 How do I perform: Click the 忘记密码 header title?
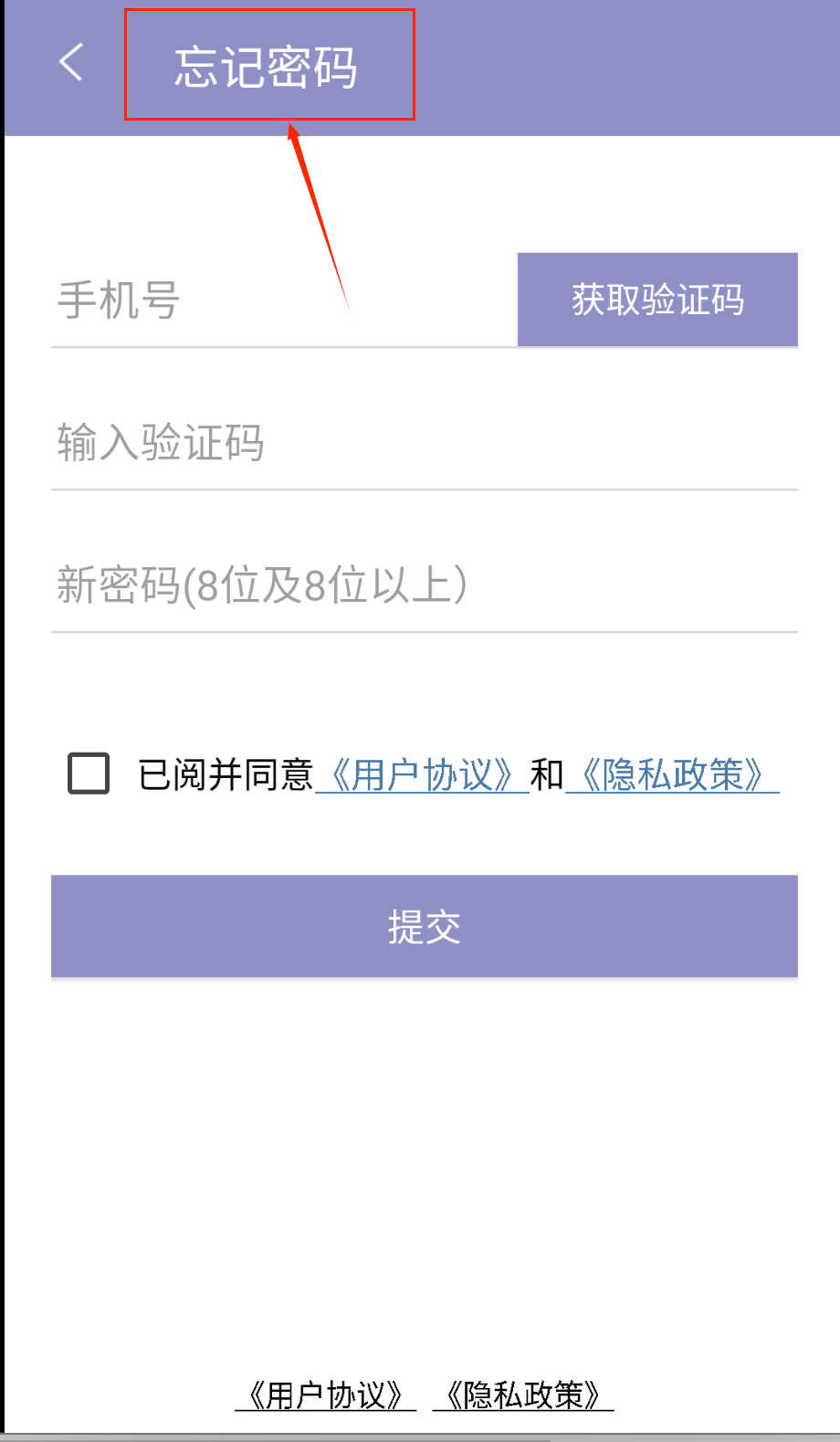click(266, 67)
